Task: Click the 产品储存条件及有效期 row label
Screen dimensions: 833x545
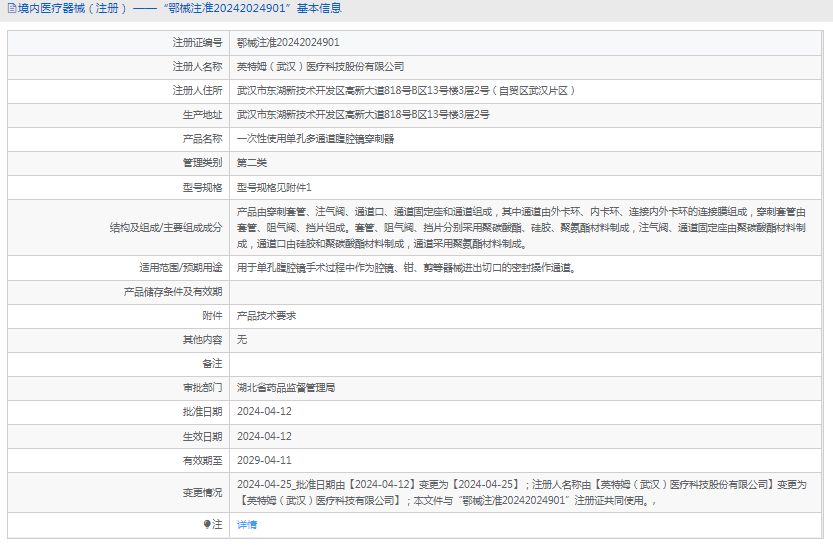Action: 173,292
